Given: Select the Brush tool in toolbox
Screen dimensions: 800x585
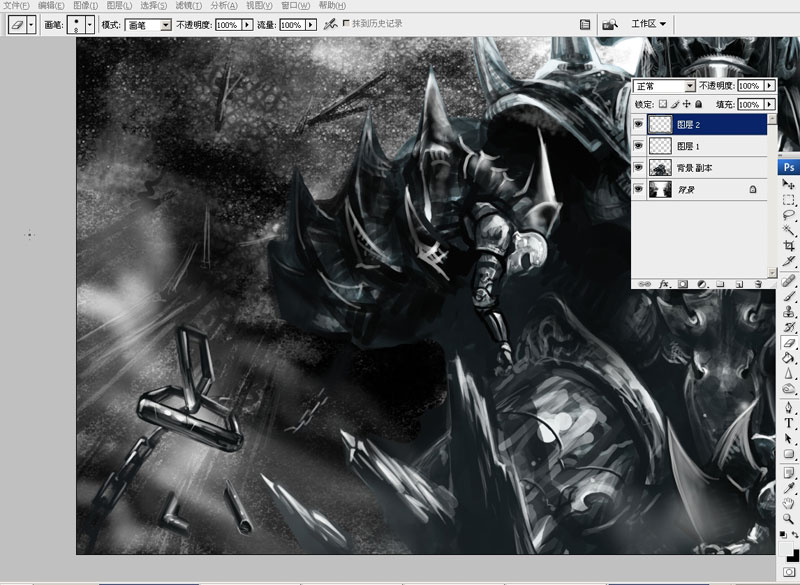Looking at the screenshot, I should click(789, 296).
